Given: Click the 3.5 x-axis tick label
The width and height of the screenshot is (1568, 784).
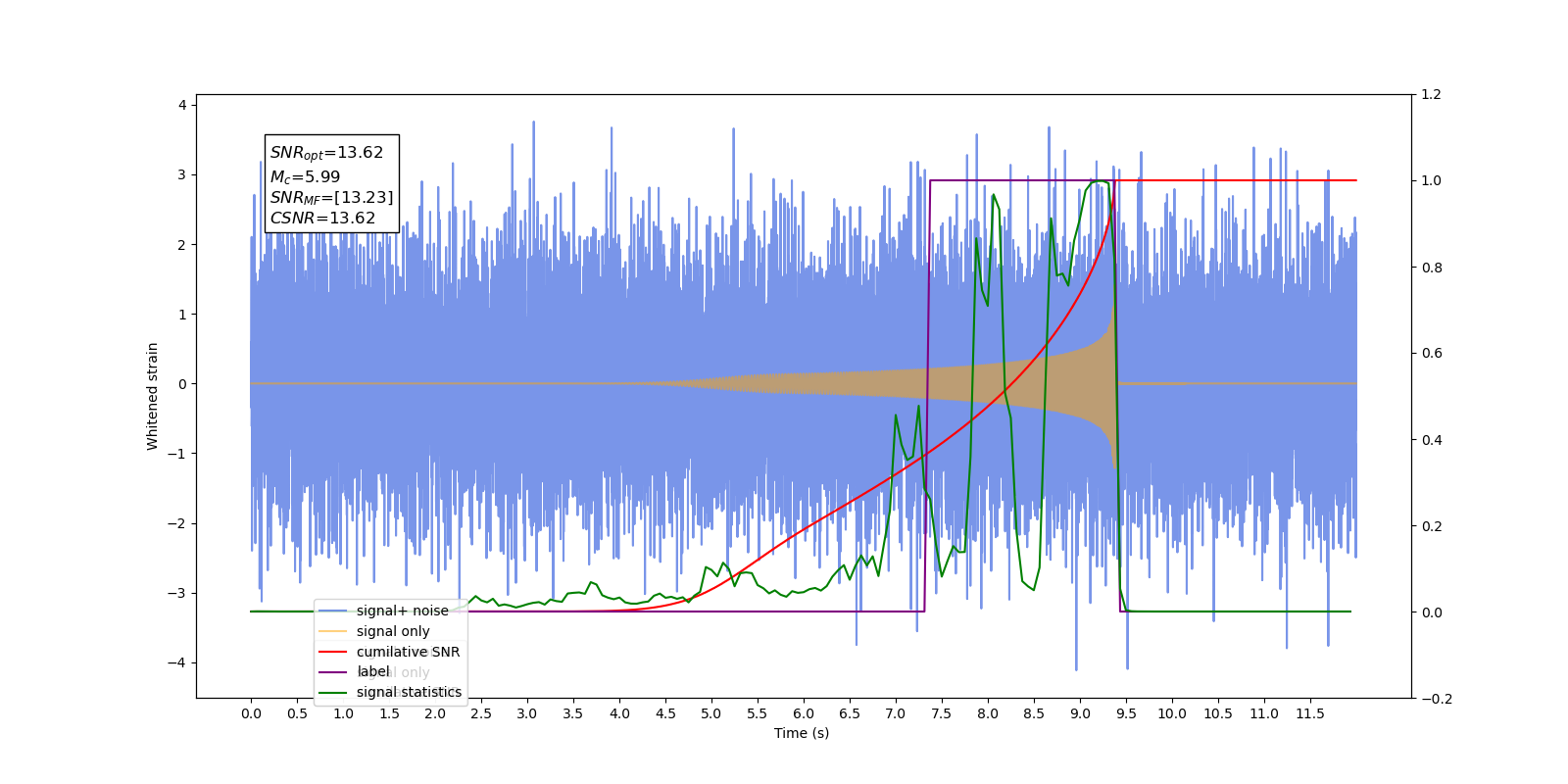Looking at the screenshot, I should tap(573, 713).
